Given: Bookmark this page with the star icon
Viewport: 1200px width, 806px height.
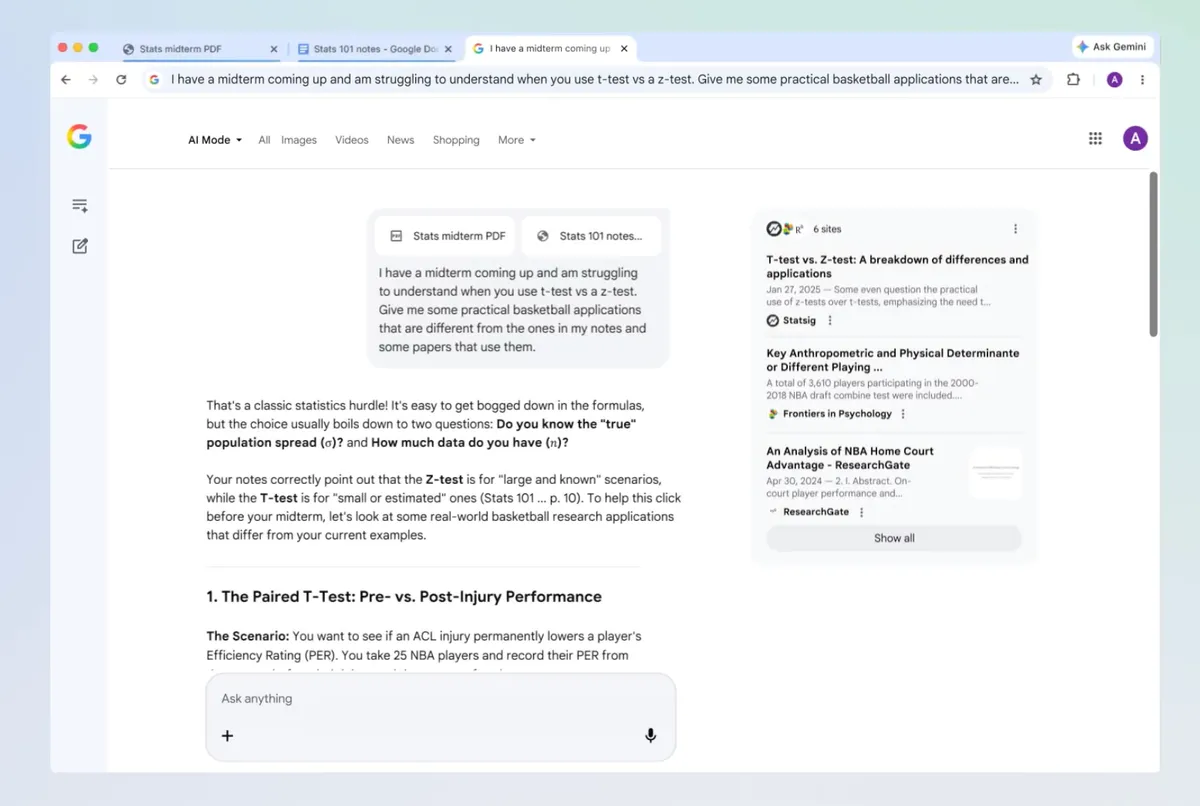Looking at the screenshot, I should (1036, 80).
